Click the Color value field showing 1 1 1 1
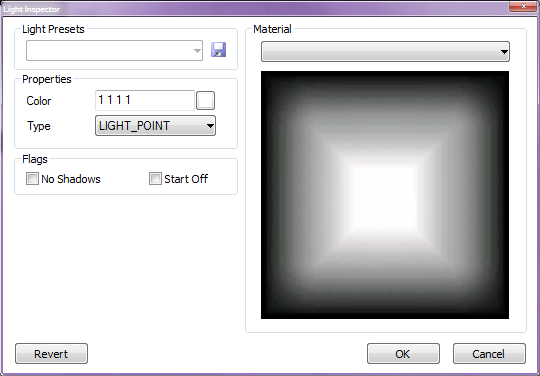Image resolution: width=540 pixels, height=376 pixels. click(145, 100)
